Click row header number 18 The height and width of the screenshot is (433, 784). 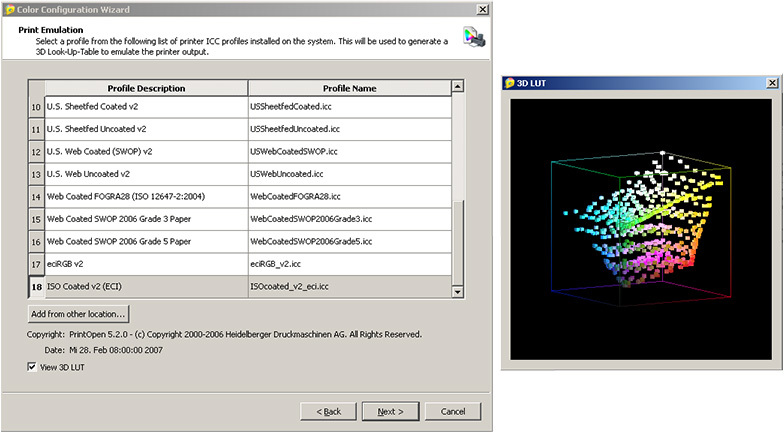[36, 287]
